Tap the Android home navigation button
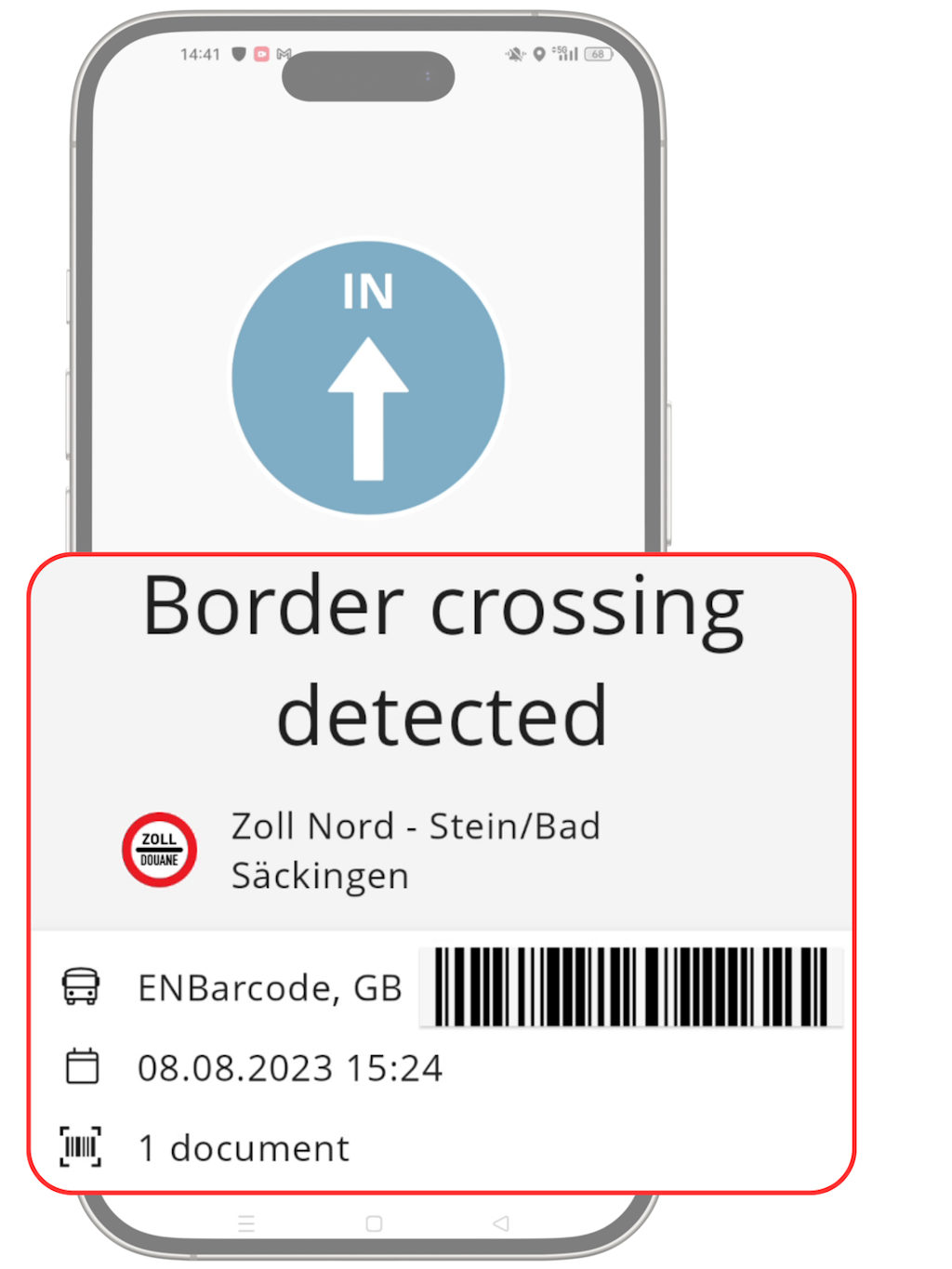Image resolution: width=952 pixels, height=1269 pixels. coord(374,1223)
